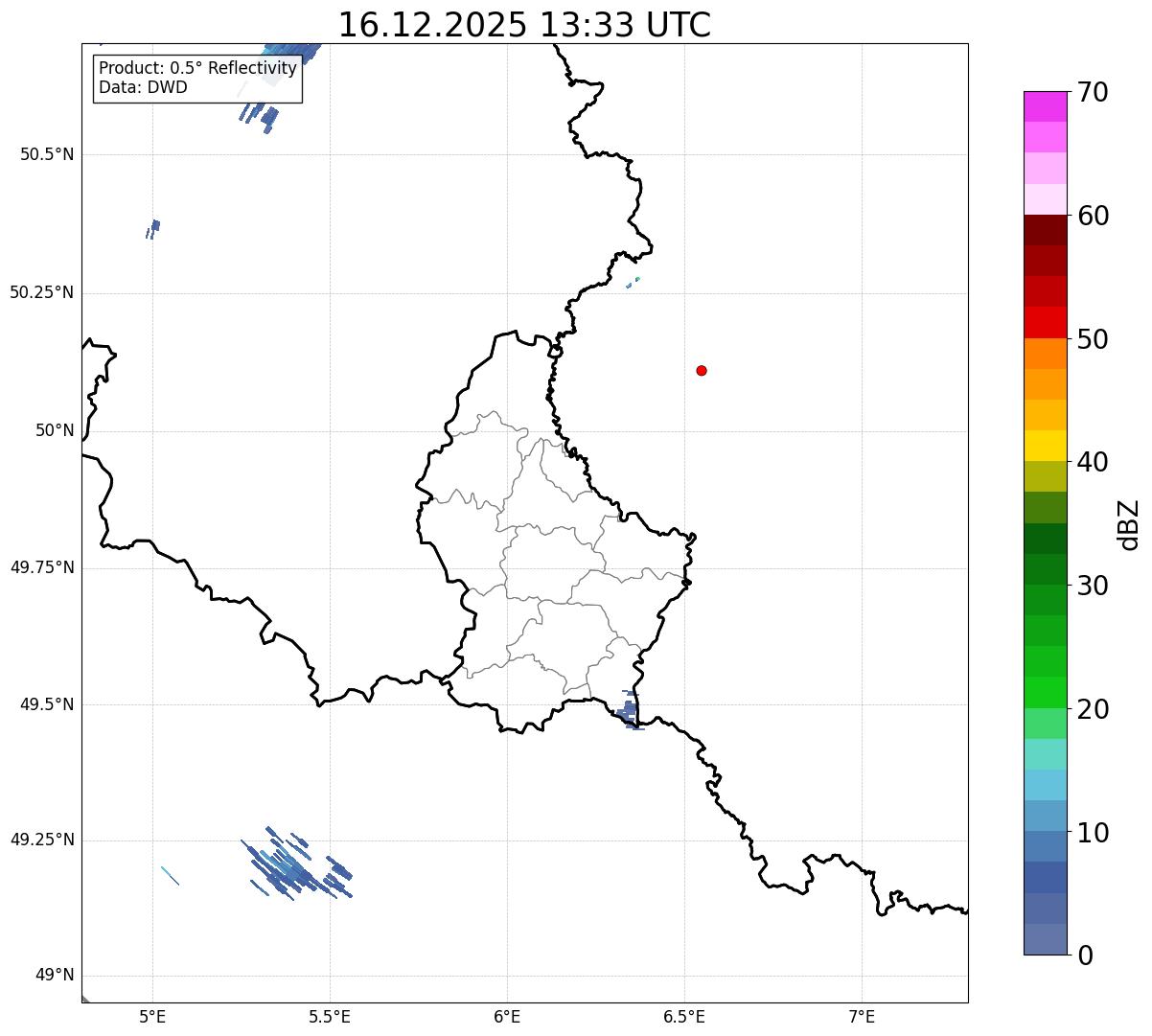Click the longitude label "6.5°E"

tap(684, 1016)
